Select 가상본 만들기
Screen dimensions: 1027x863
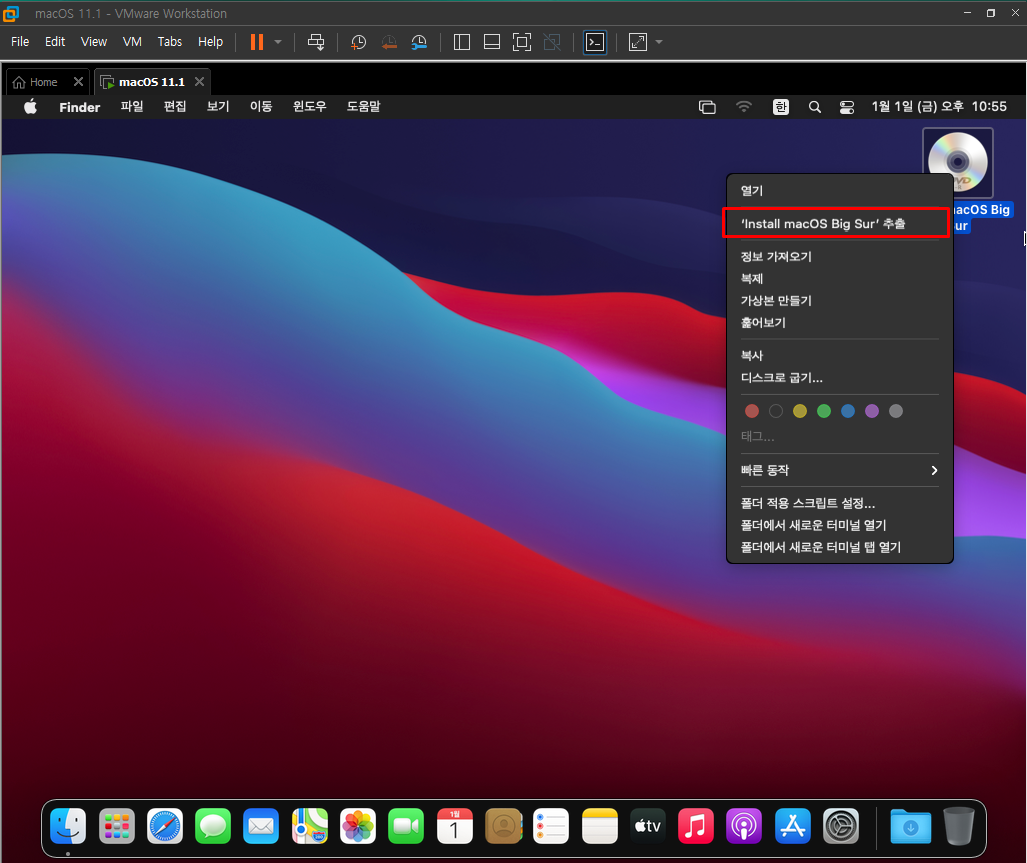point(840,301)
